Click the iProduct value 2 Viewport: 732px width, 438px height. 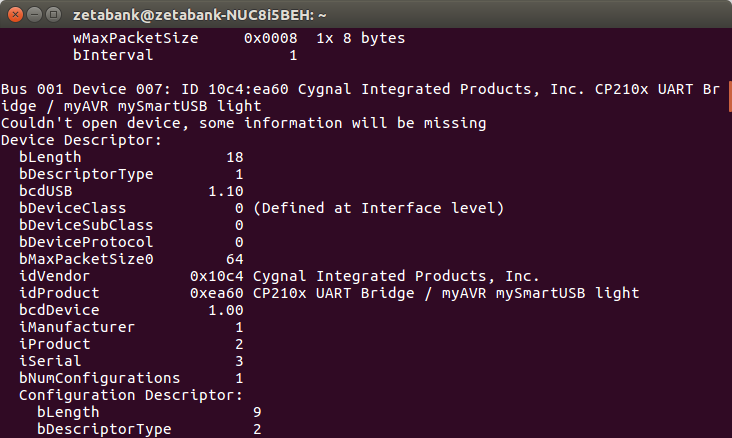(239, 344)
